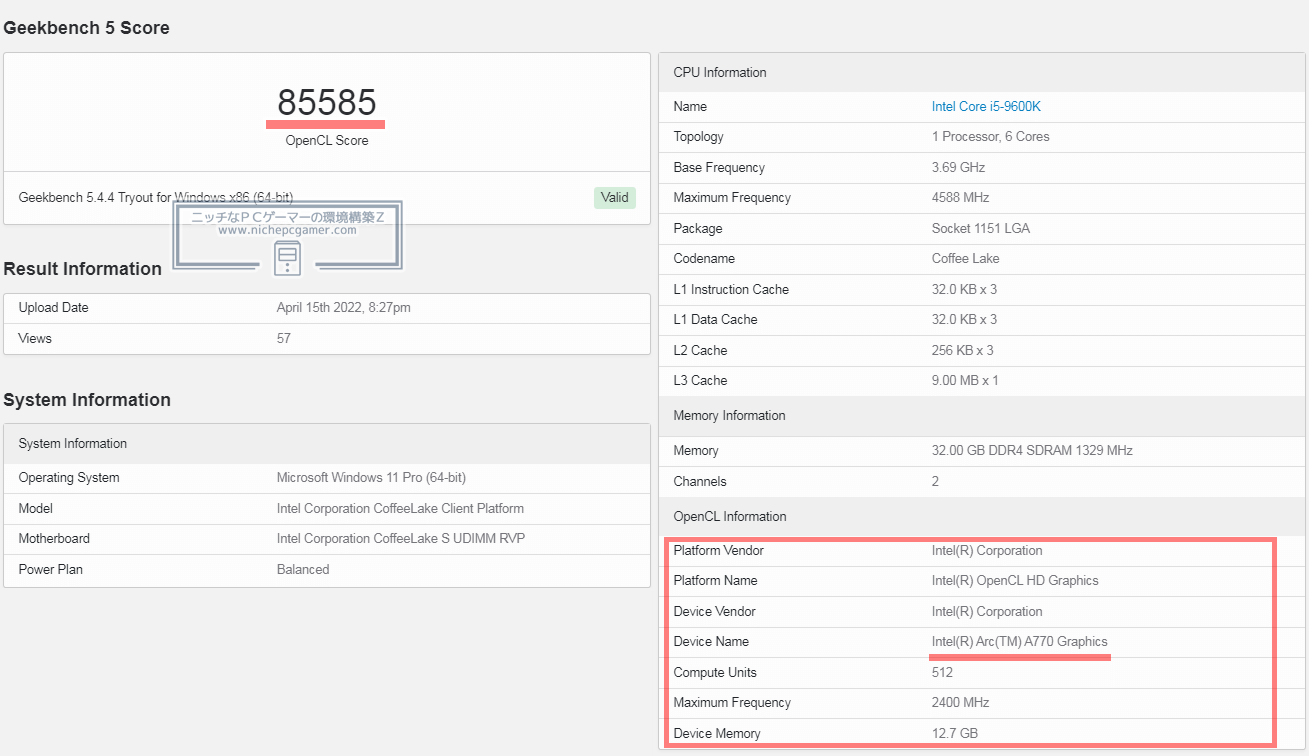Select the Device Vendor Intel(R) Corporation value
Screen dimensions: 1309x756
[x=987, y=611]
